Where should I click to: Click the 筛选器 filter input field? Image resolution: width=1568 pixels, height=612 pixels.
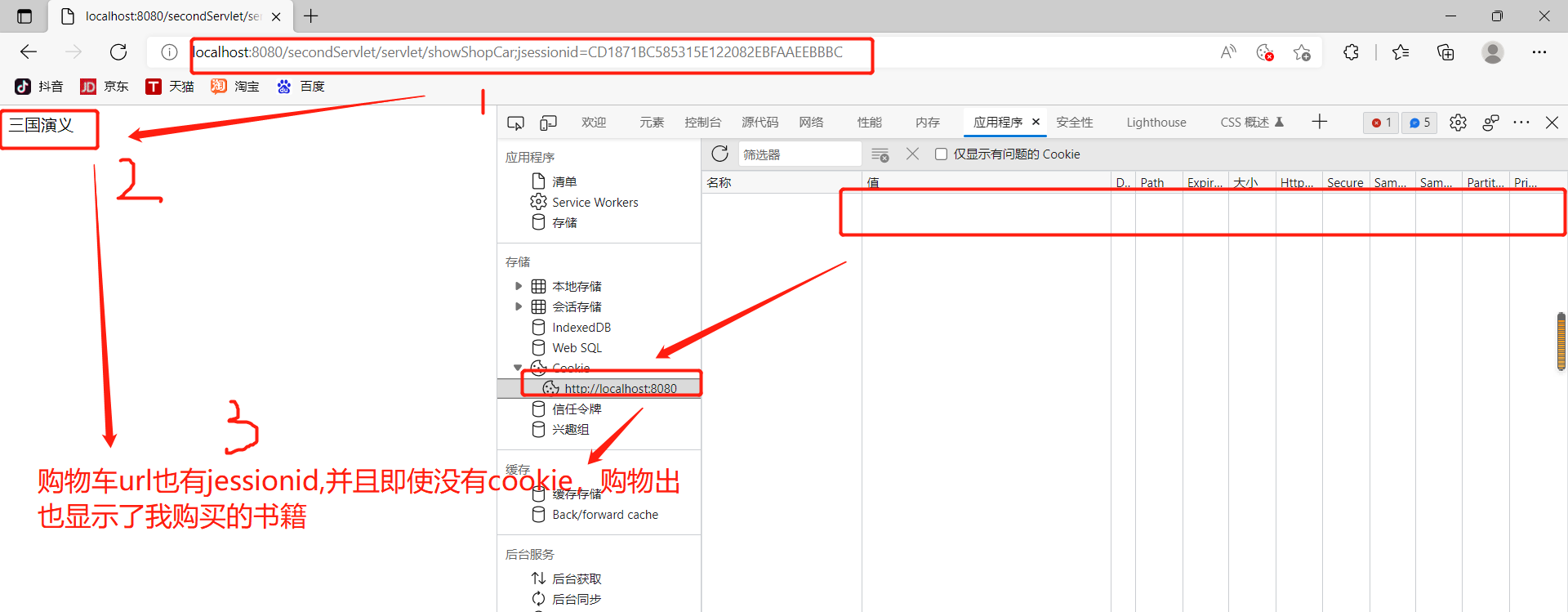(x=800, y=154)
